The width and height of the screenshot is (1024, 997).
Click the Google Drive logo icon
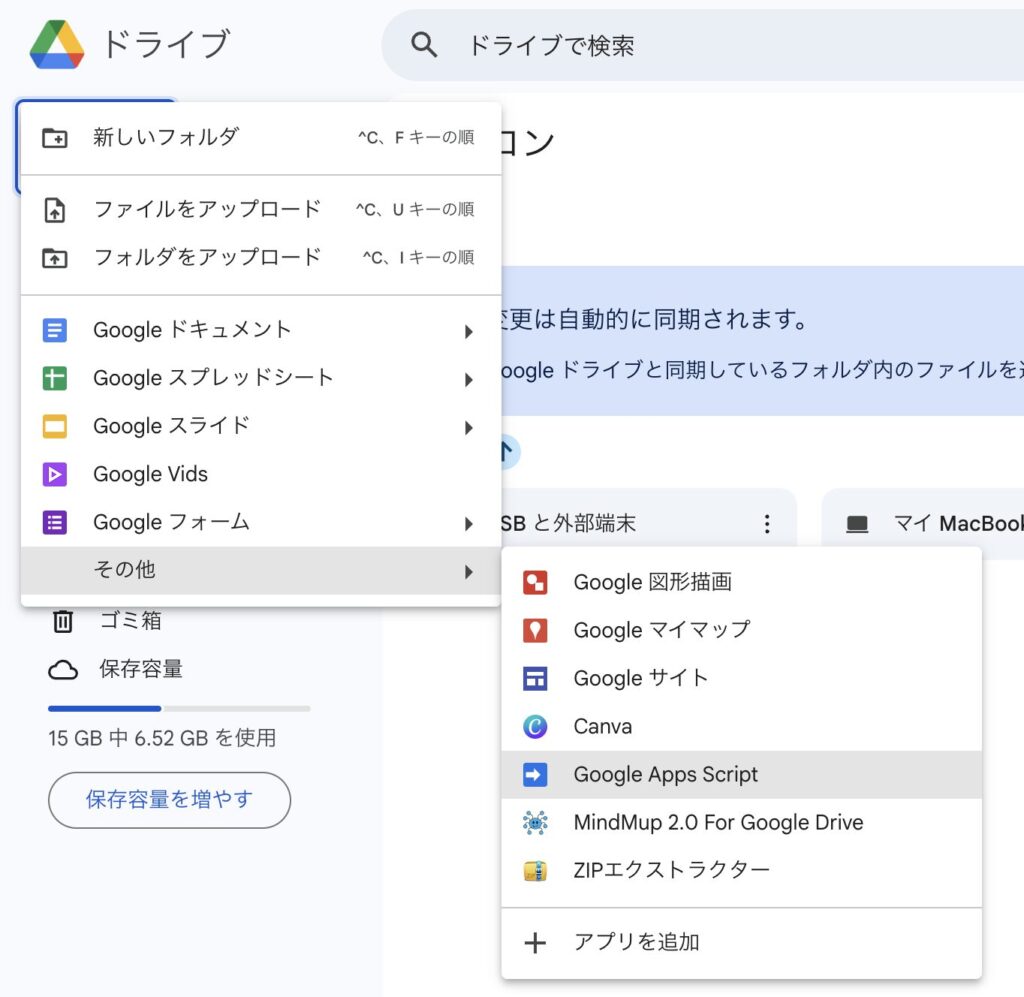(x=57, y=45)
